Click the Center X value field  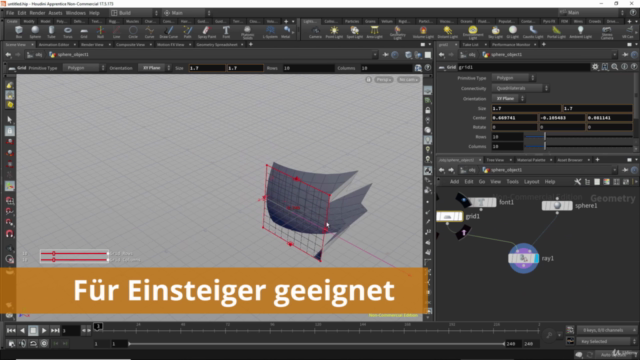click(x=514, y=118)
